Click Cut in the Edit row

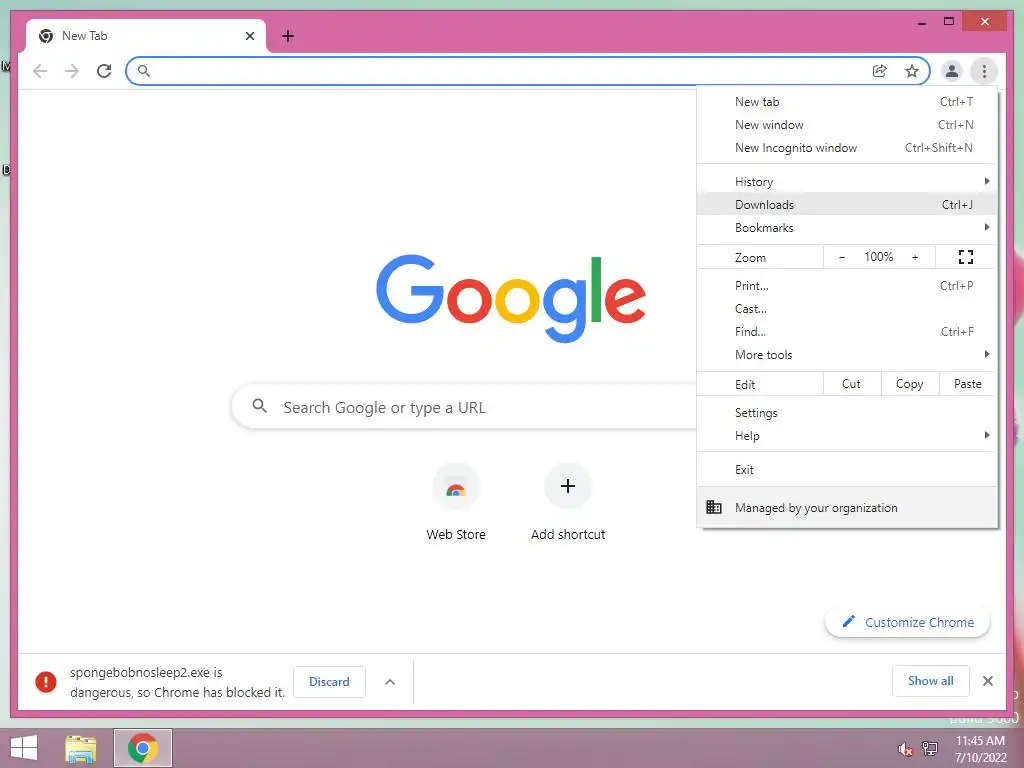[x=852, y=384]
